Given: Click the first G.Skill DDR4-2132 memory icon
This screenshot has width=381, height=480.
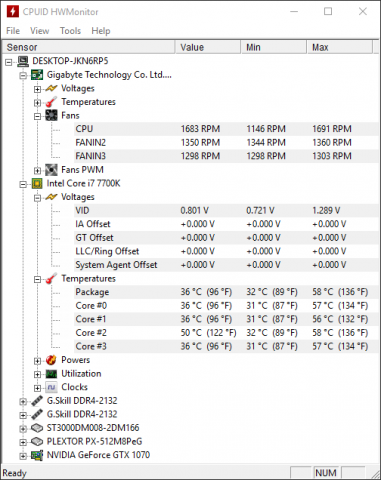Looking at the screenshot, I should click(37, 401).
